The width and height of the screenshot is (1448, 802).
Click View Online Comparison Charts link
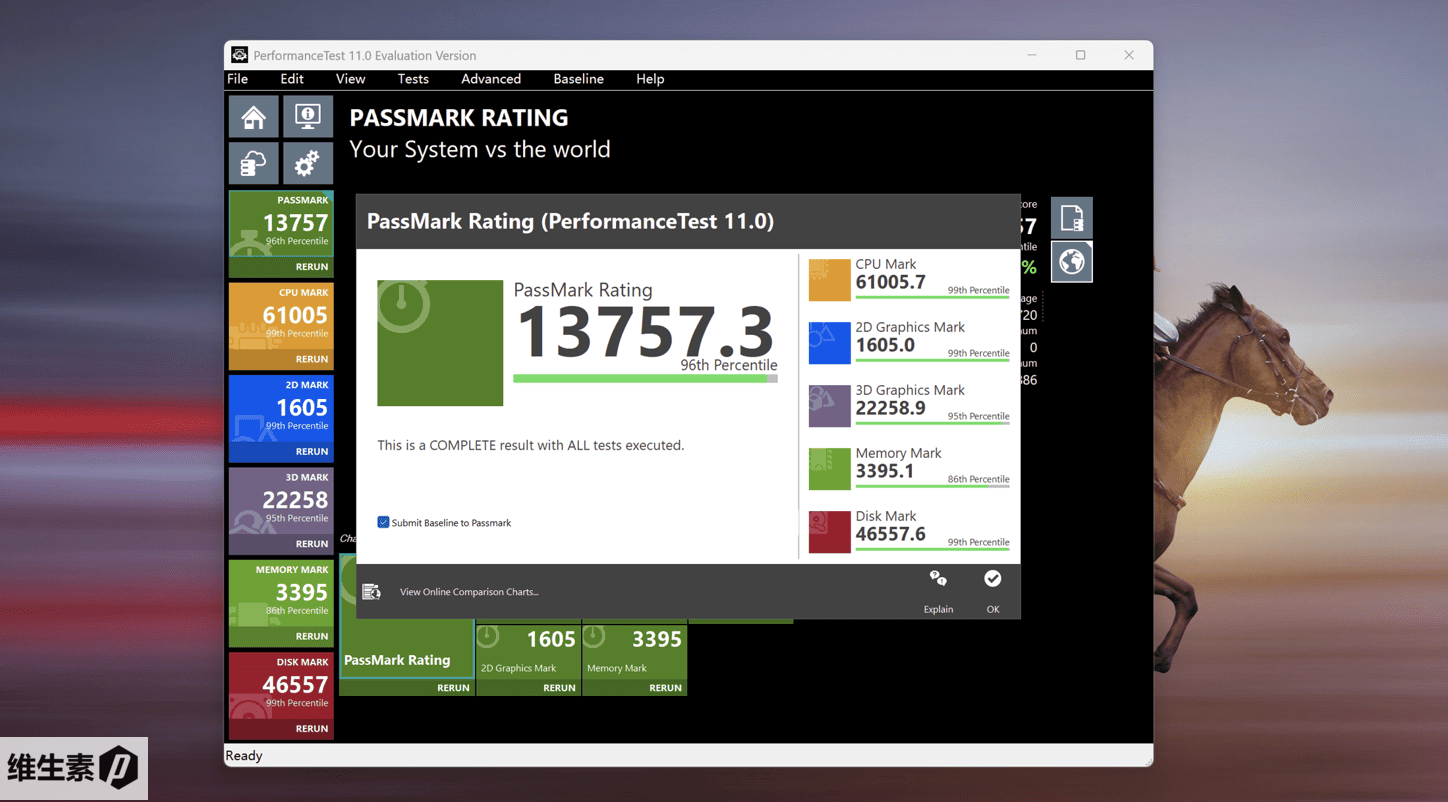[x=469, y=592]
